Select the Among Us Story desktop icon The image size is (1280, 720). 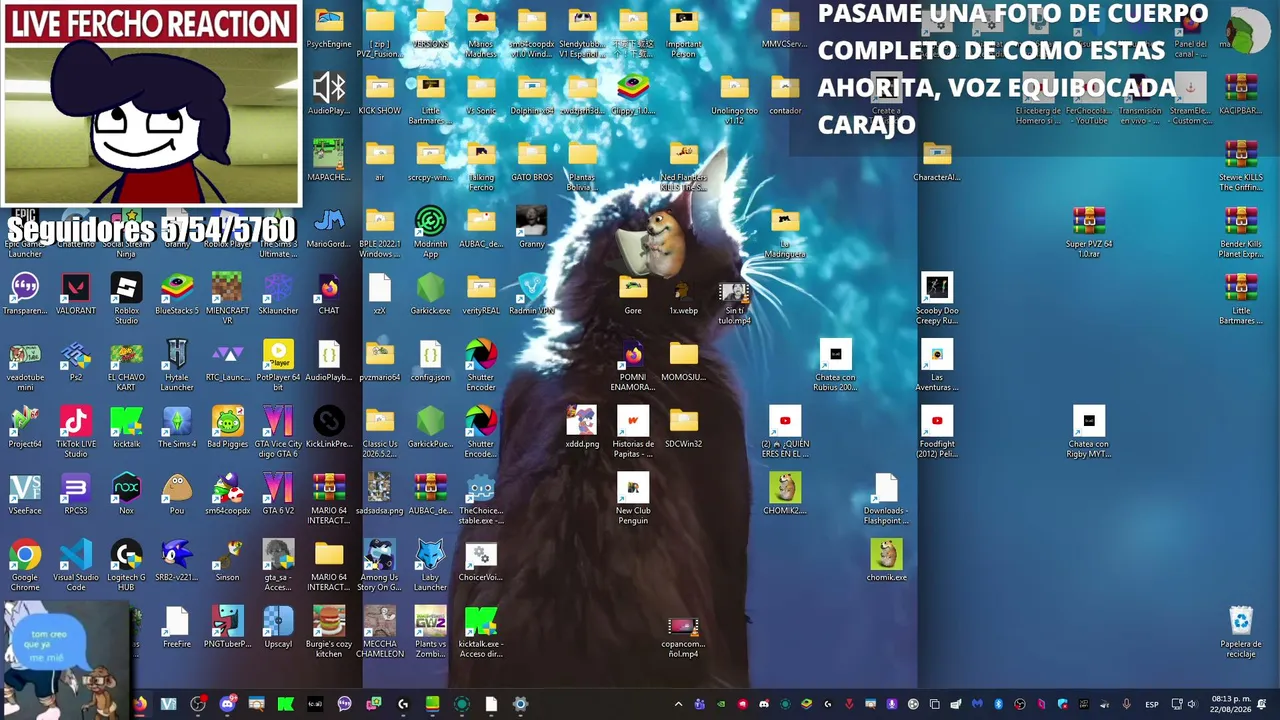pos(379,565)
